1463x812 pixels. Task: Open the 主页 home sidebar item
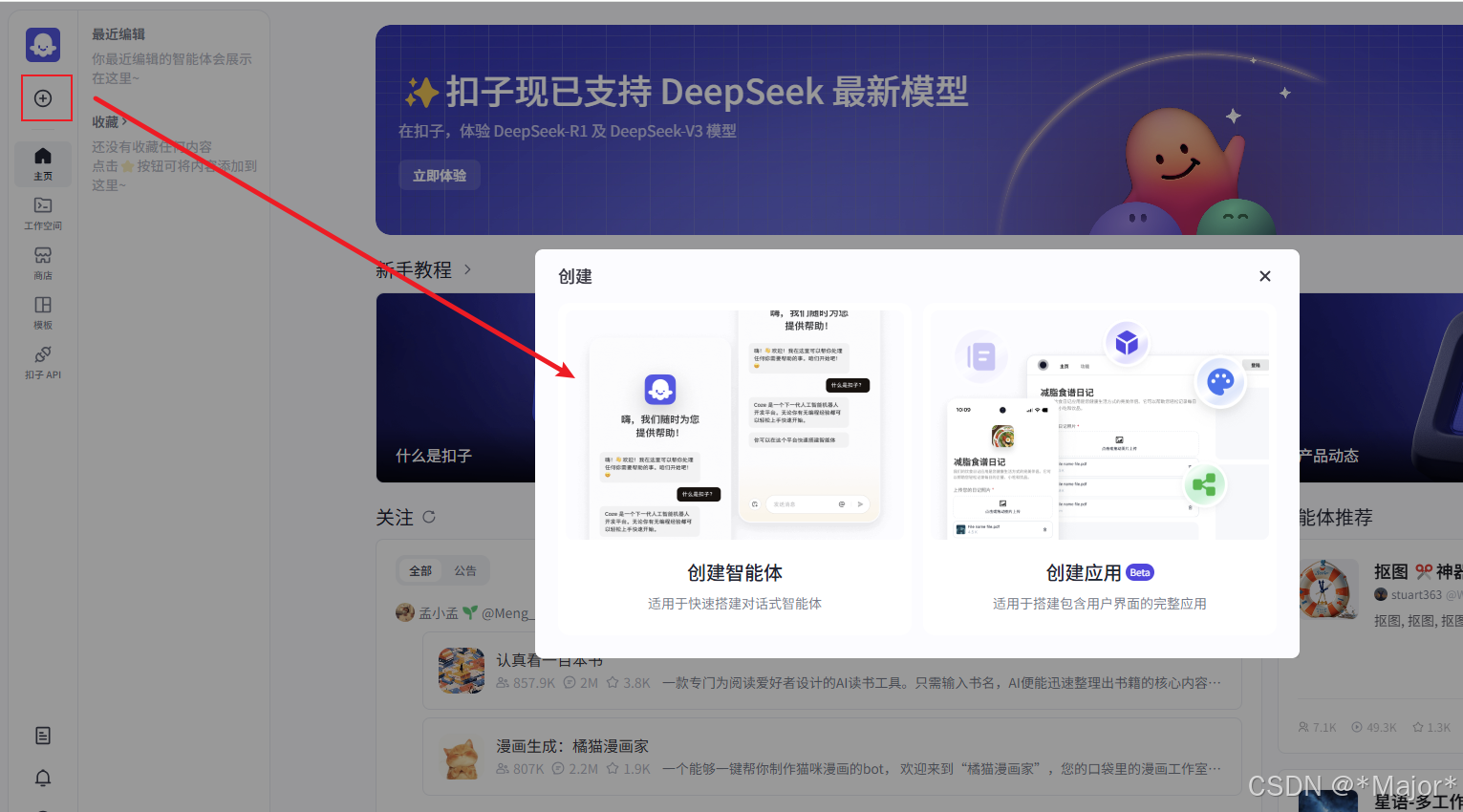click(x=43, y=163)
